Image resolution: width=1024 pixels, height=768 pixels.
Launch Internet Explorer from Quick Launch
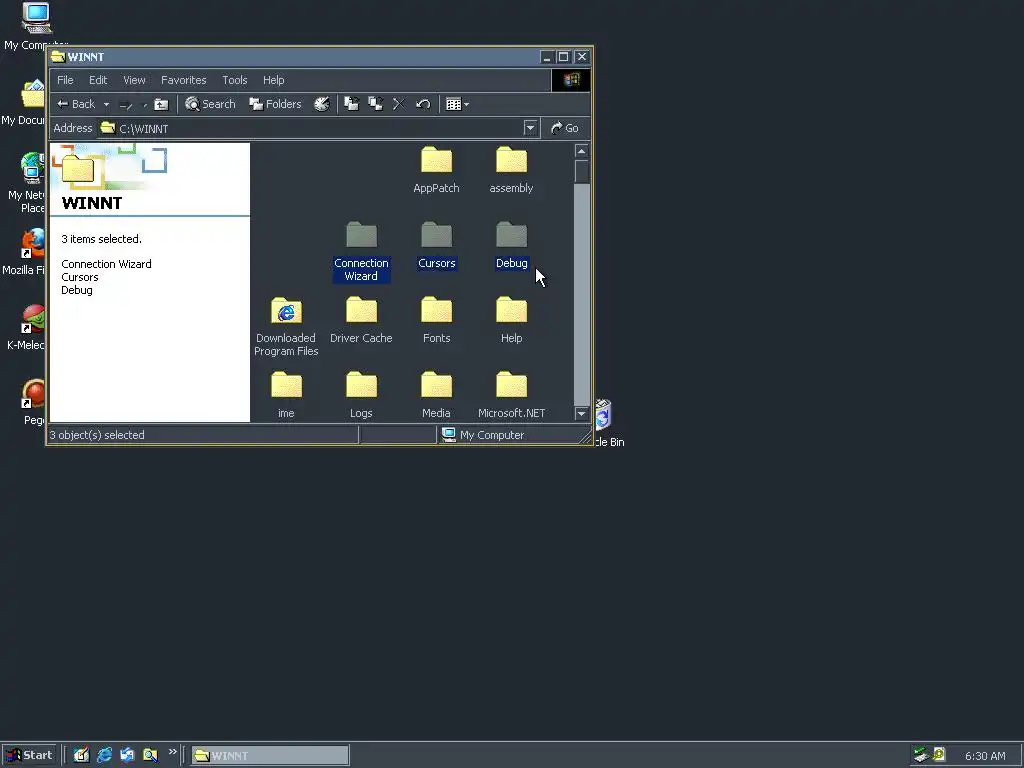104,755
